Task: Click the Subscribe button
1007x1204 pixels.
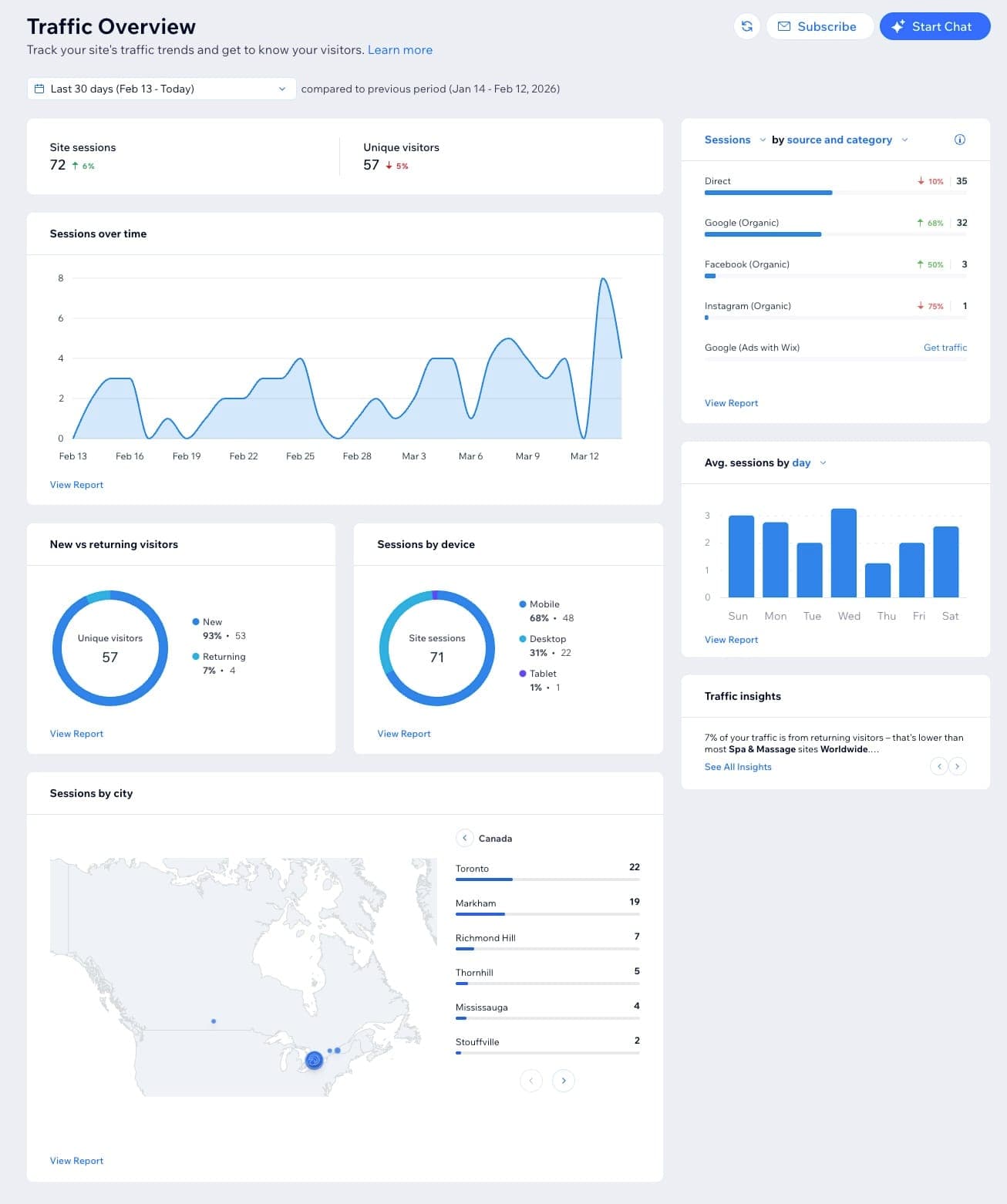Action: tap(820, 26)
